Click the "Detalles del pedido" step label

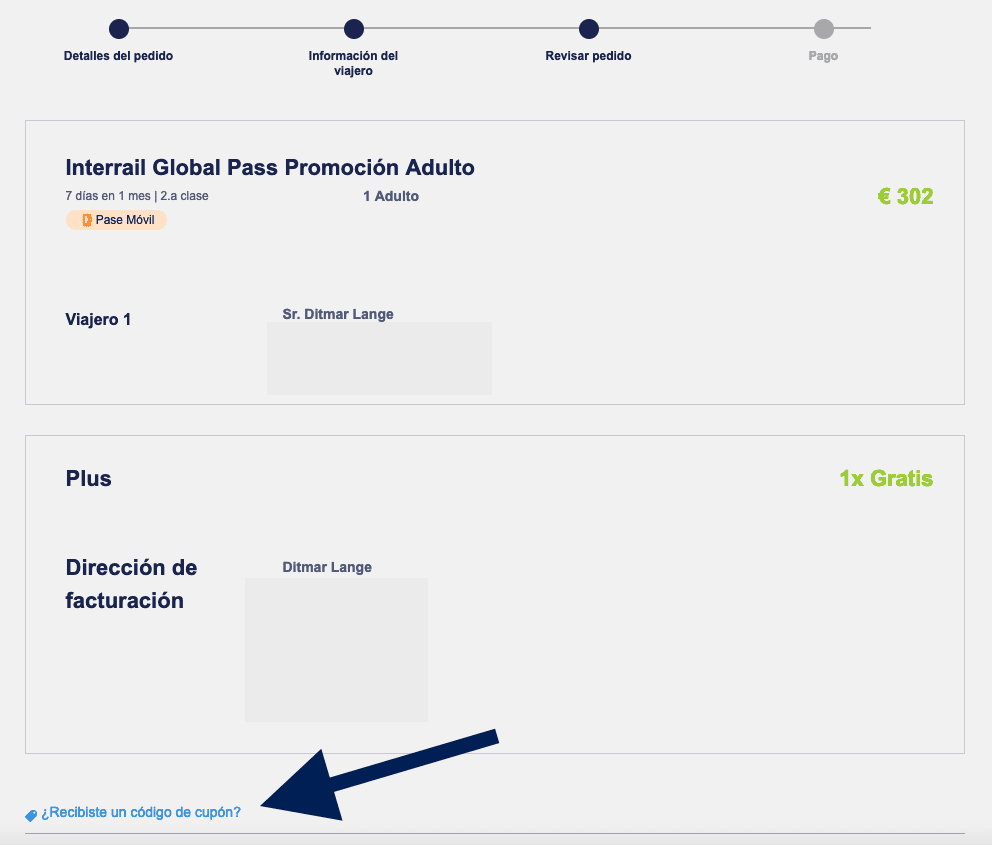(x=118, y=56)
